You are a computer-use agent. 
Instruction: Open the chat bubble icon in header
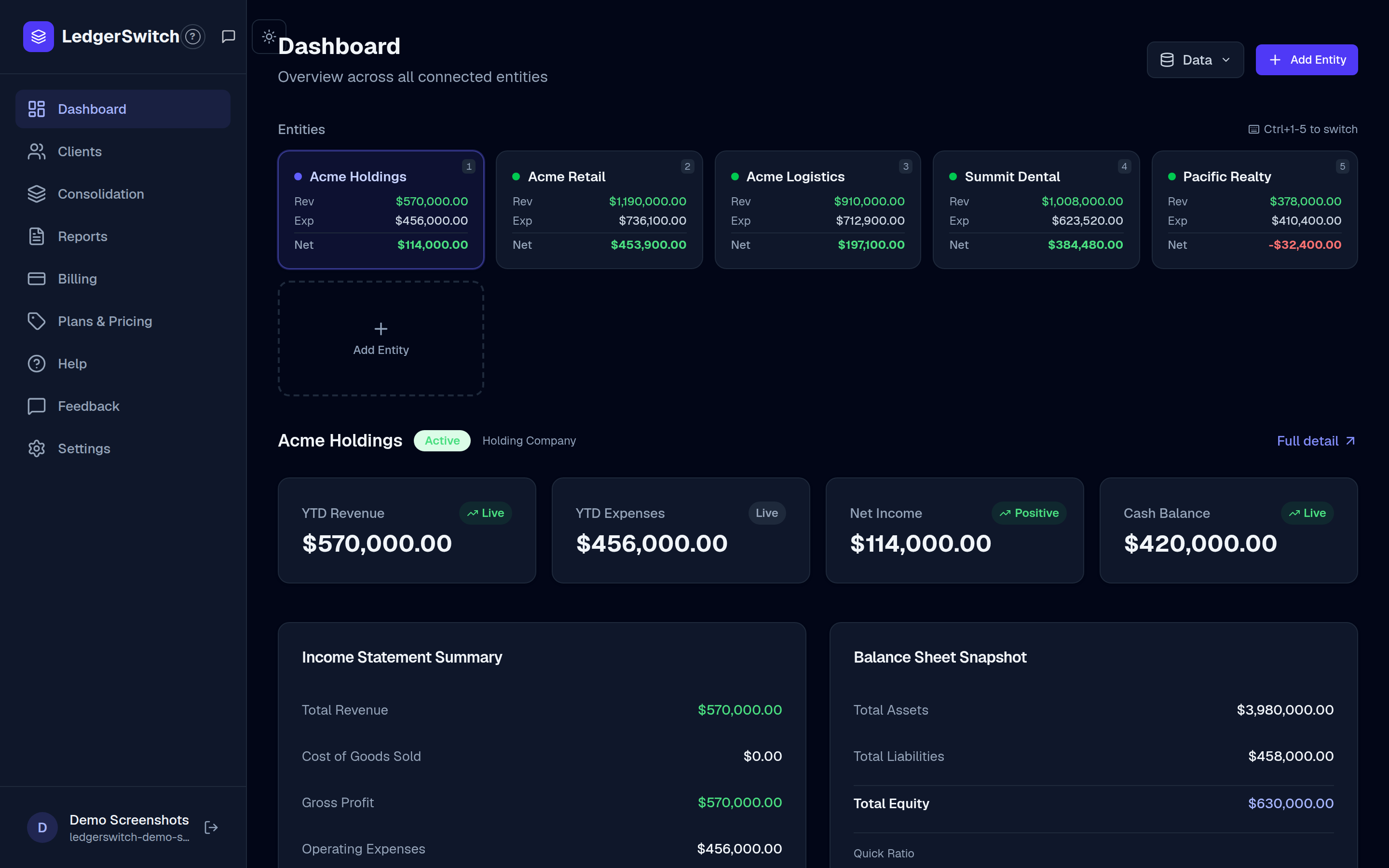229,37
